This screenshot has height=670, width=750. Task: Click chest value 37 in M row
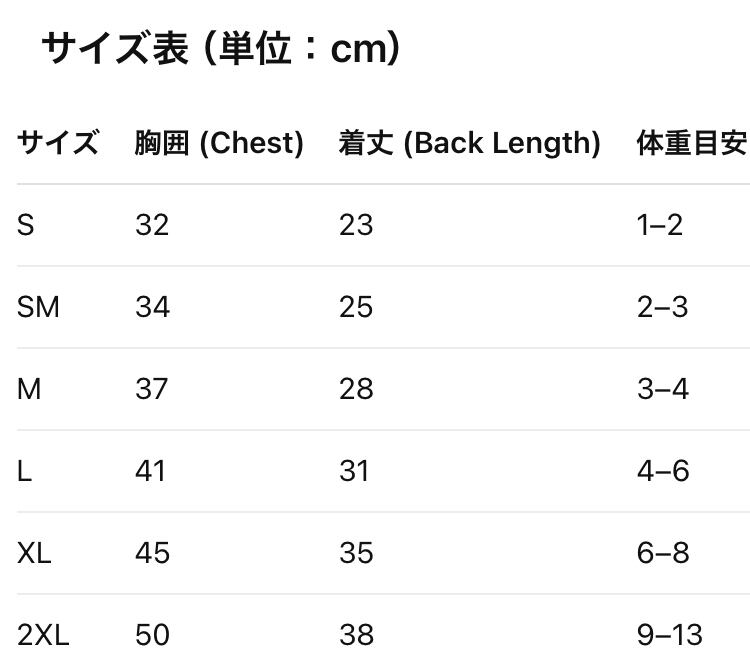[152, 389]
